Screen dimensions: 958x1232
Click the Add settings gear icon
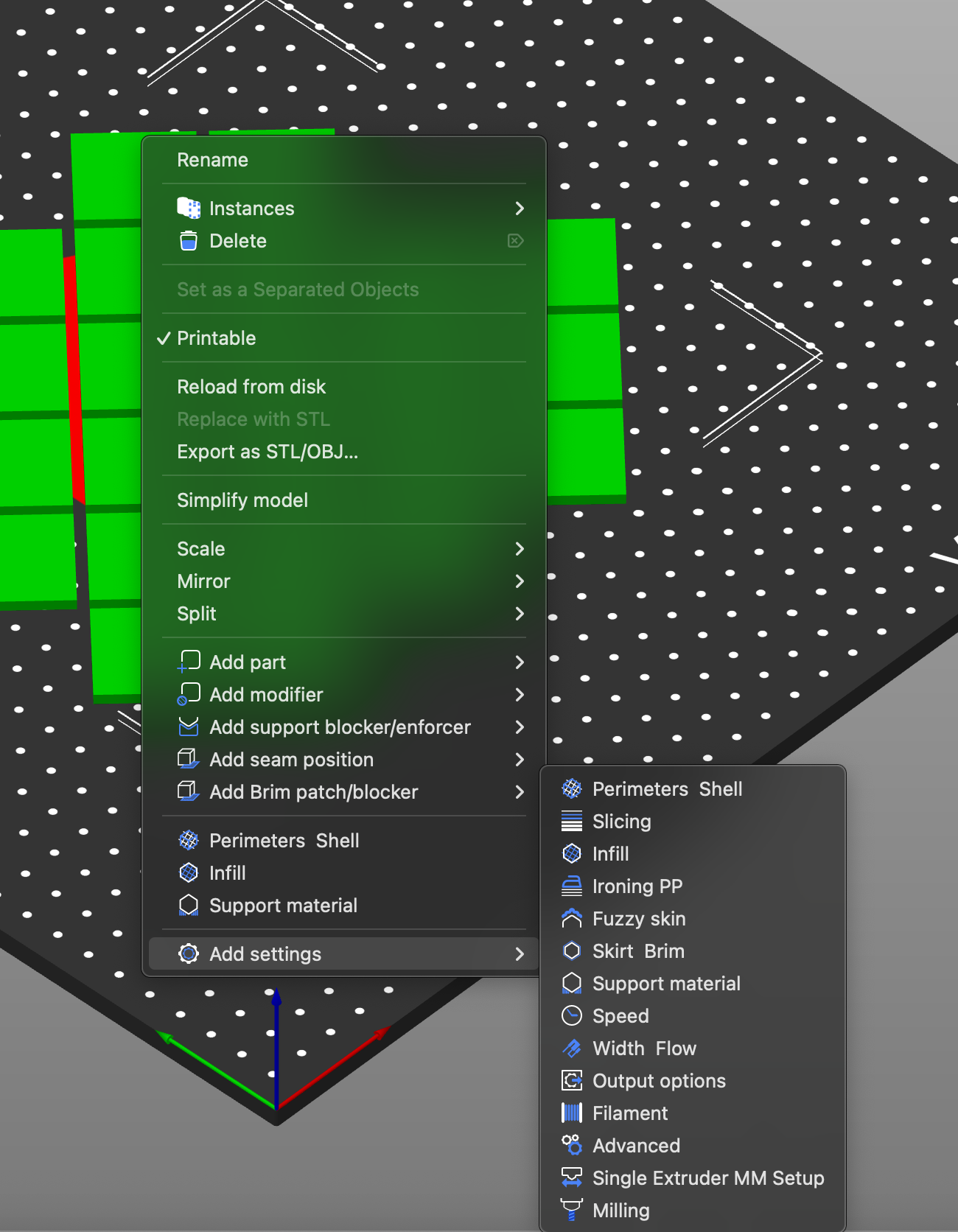coord(189,953)
